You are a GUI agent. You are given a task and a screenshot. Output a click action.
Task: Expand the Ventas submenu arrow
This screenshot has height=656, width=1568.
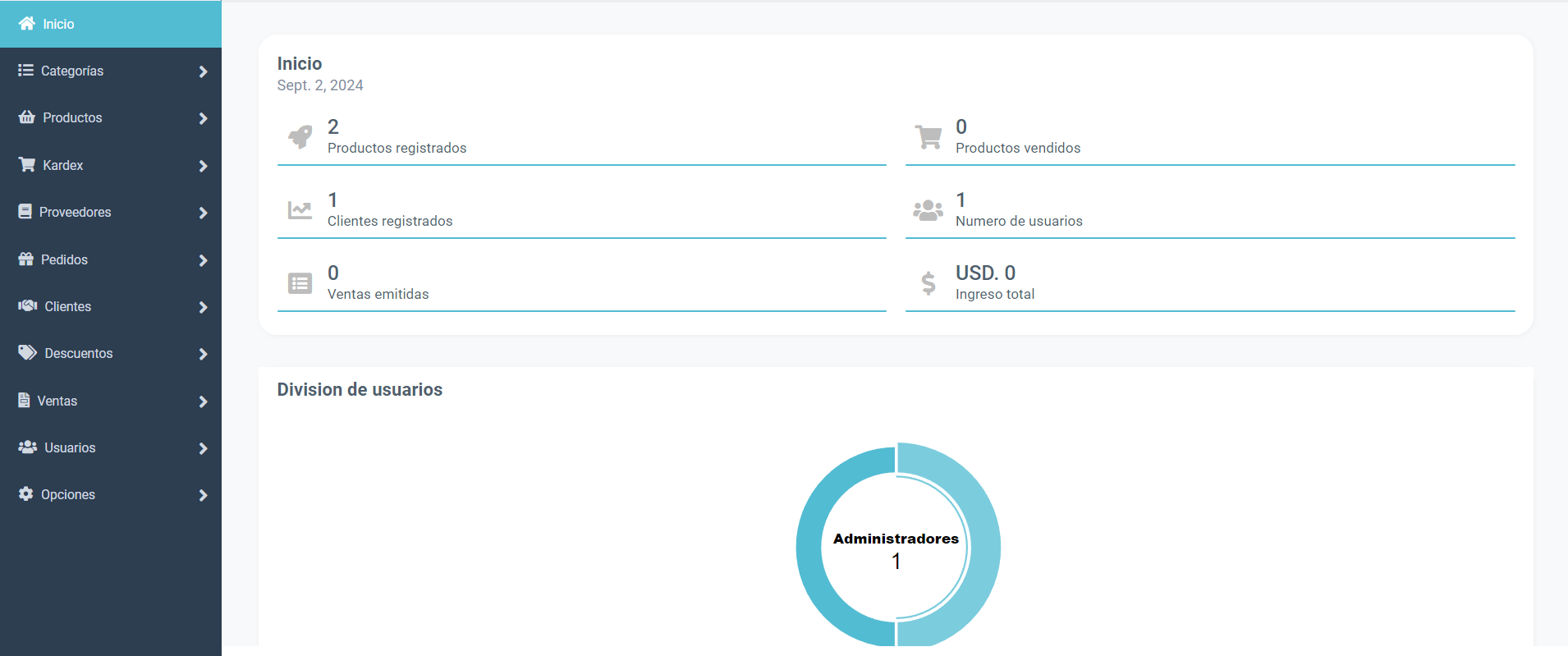(x=203, y=401)
